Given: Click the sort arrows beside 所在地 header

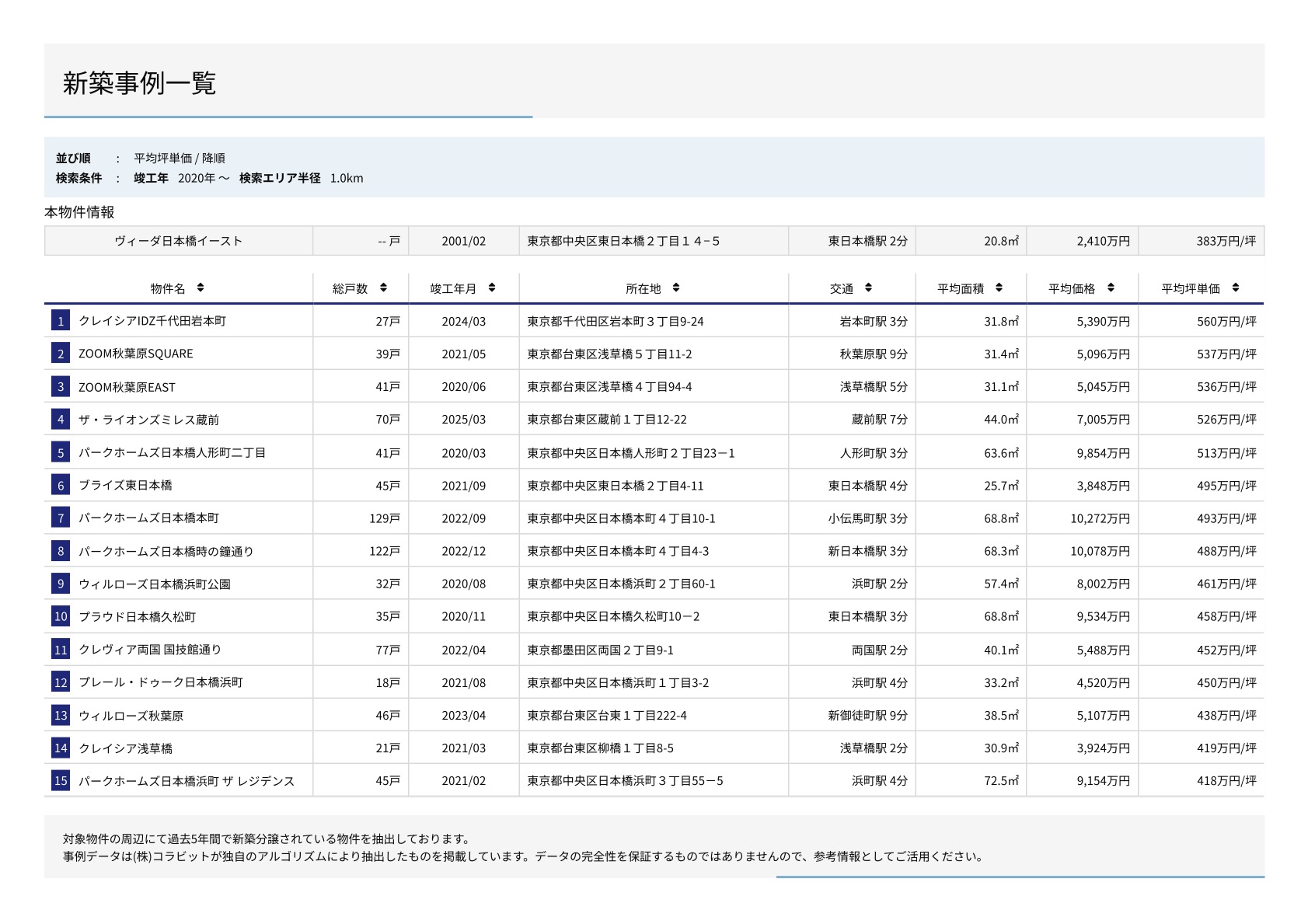Looking at the screenshot, I should click(676, 288).
